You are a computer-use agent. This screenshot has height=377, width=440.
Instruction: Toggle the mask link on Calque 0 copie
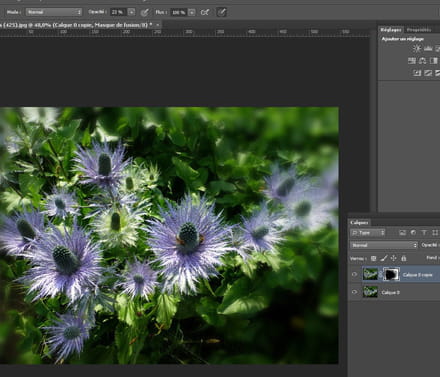click(x=381, y=274)
